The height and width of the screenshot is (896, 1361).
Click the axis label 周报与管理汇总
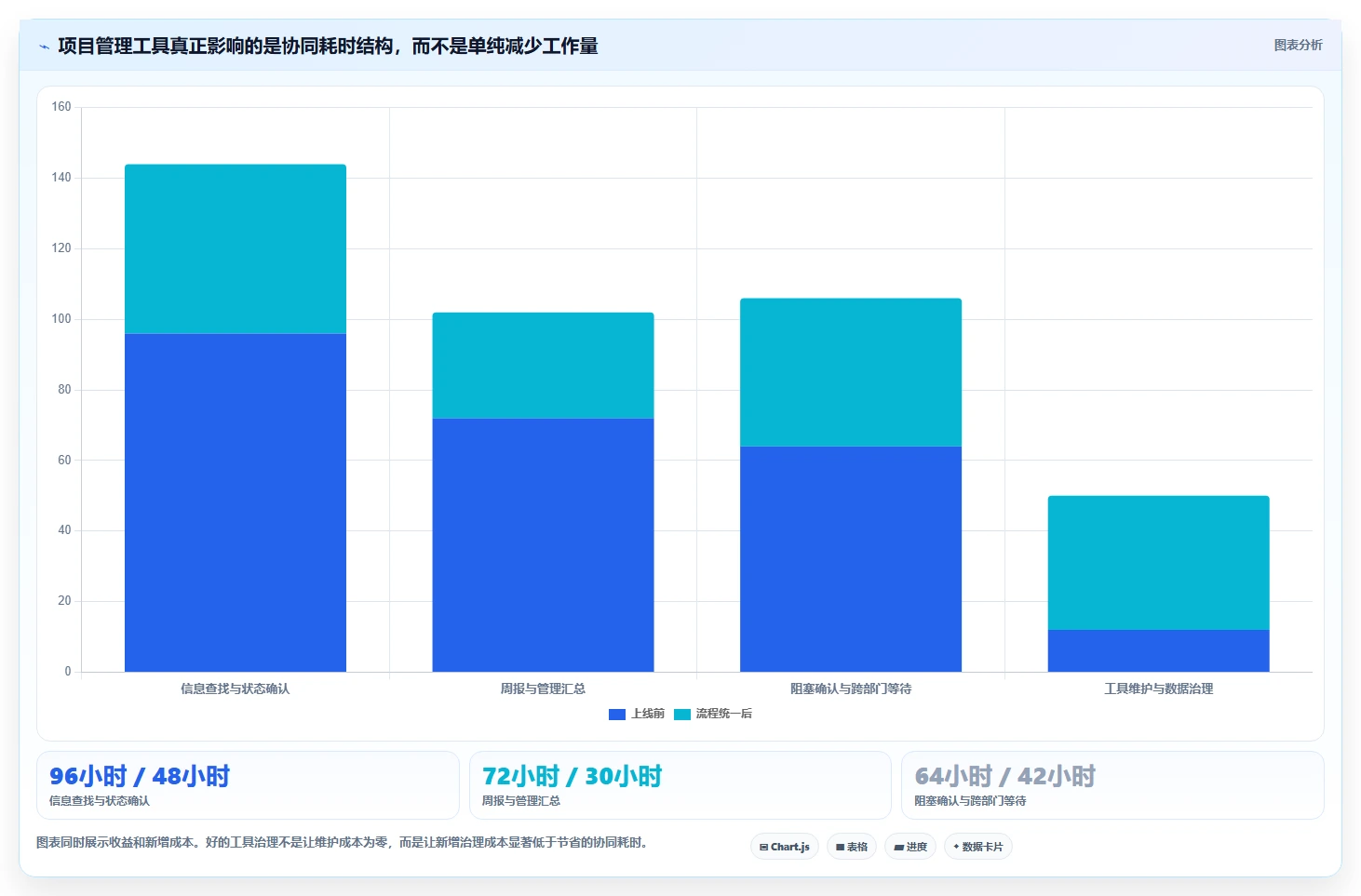(543, 689)
